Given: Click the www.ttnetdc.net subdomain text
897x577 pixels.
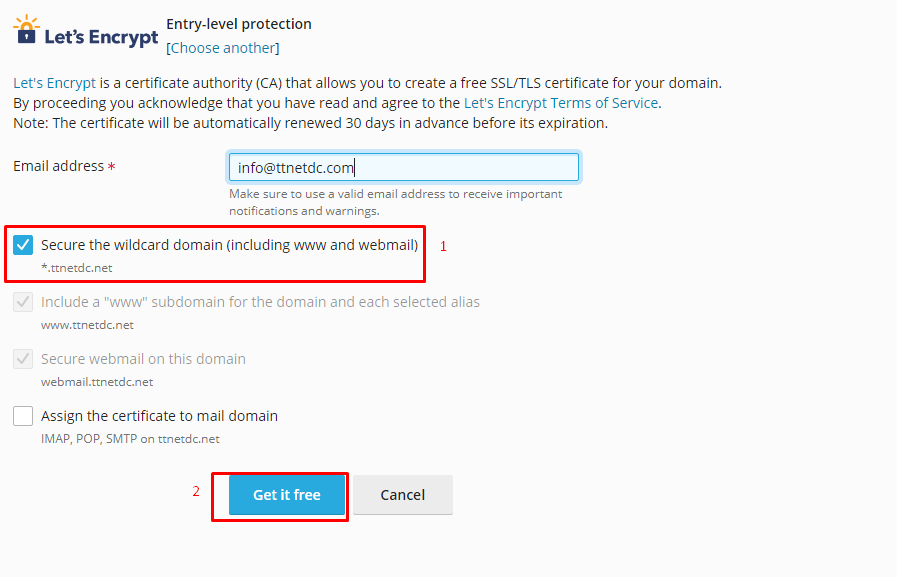Looking at the screenshot, I should click(88, 325).
